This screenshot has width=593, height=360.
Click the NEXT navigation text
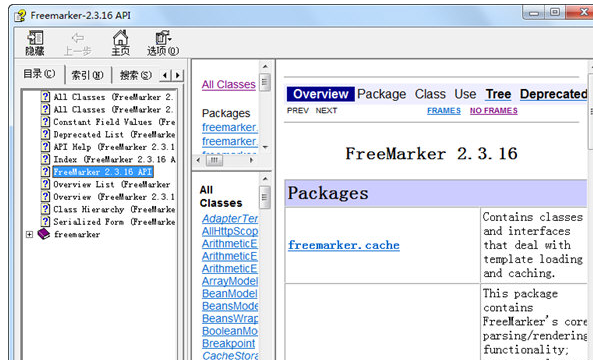coord(326,111)
